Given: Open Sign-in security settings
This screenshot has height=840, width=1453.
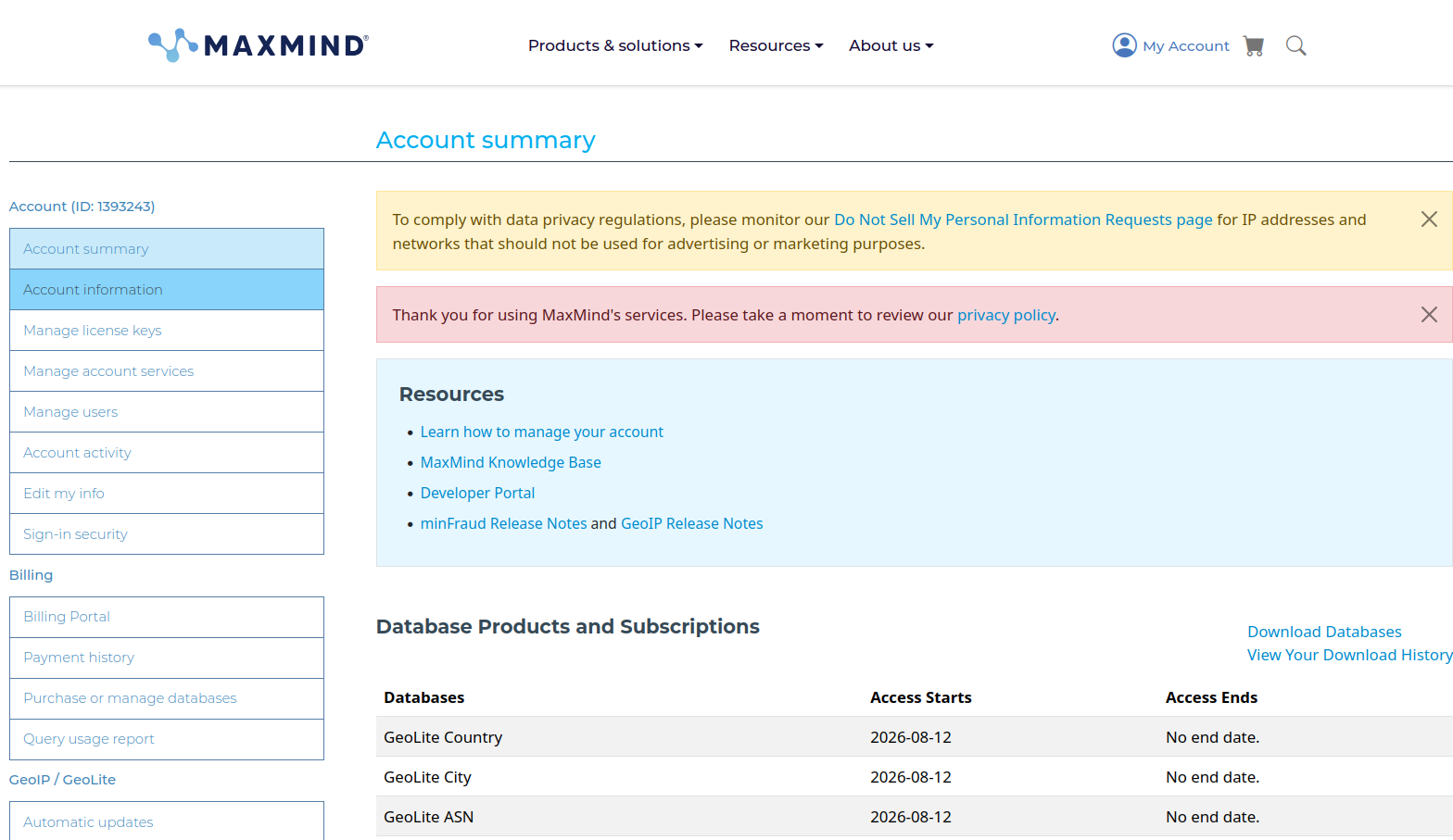Looking at the screenshot, I should pos(167,534).
